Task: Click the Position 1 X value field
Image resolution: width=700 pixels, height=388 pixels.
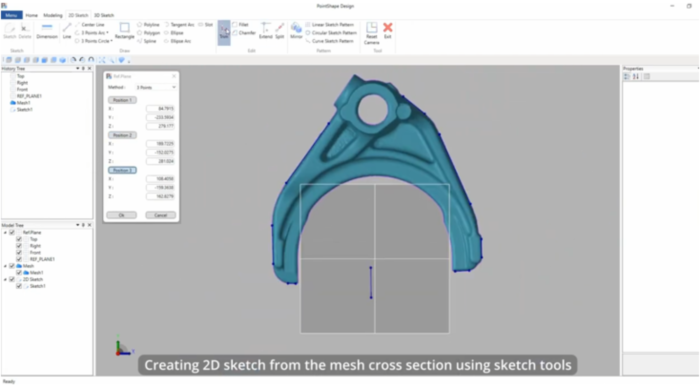Action: [x=160, y=108]
